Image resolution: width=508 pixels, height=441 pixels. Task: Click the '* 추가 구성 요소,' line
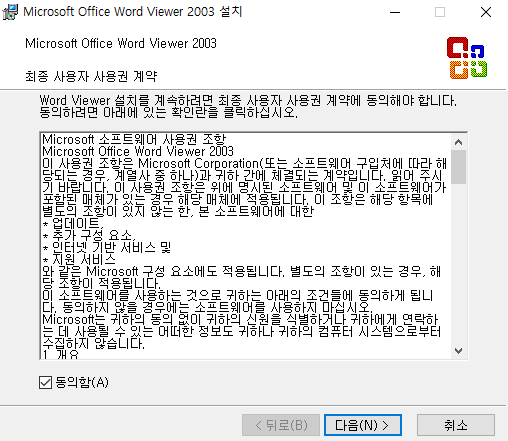point(89,235)
